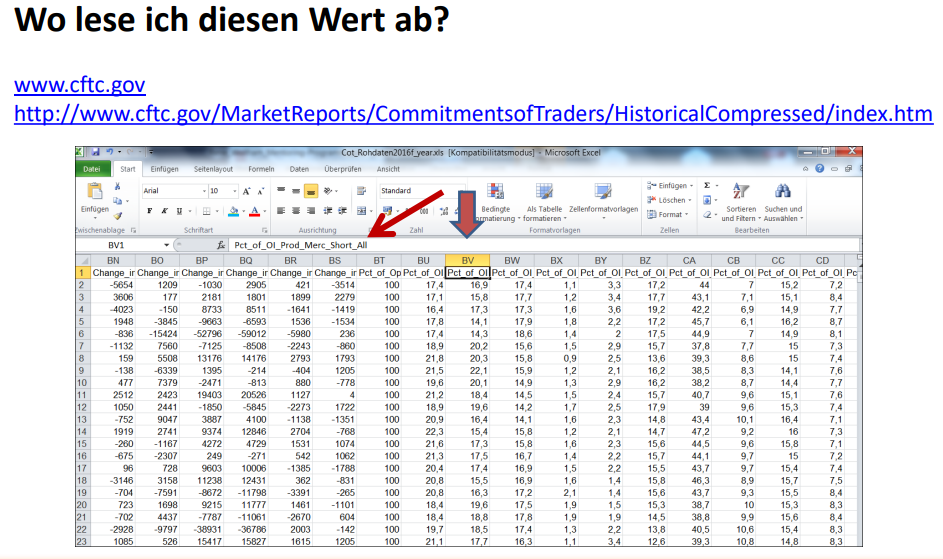Click the Format Painter brush icon
The width and height of the screenshot is (943, 559).
118,215
